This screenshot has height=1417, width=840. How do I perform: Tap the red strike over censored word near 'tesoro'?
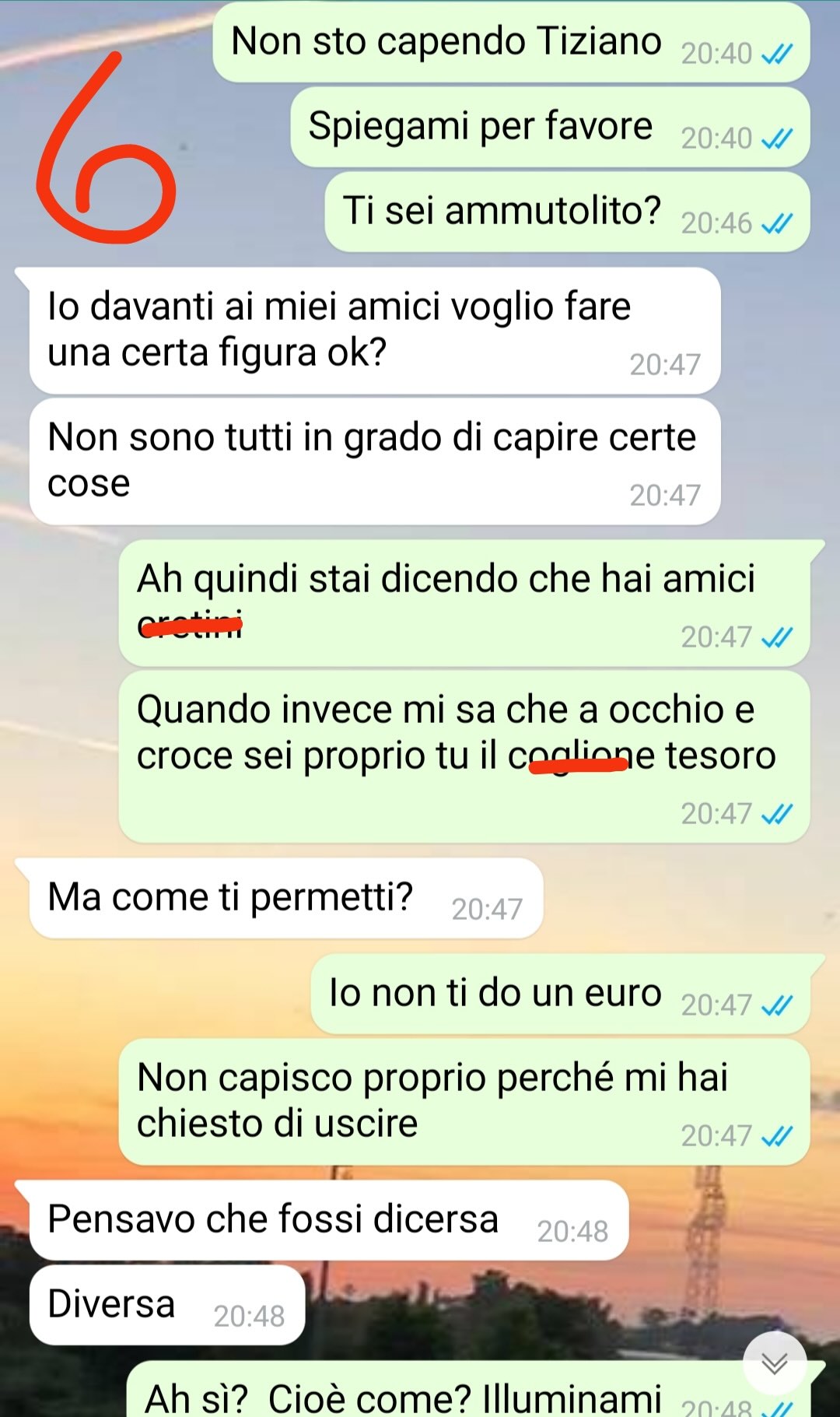[x=578, y=765]
